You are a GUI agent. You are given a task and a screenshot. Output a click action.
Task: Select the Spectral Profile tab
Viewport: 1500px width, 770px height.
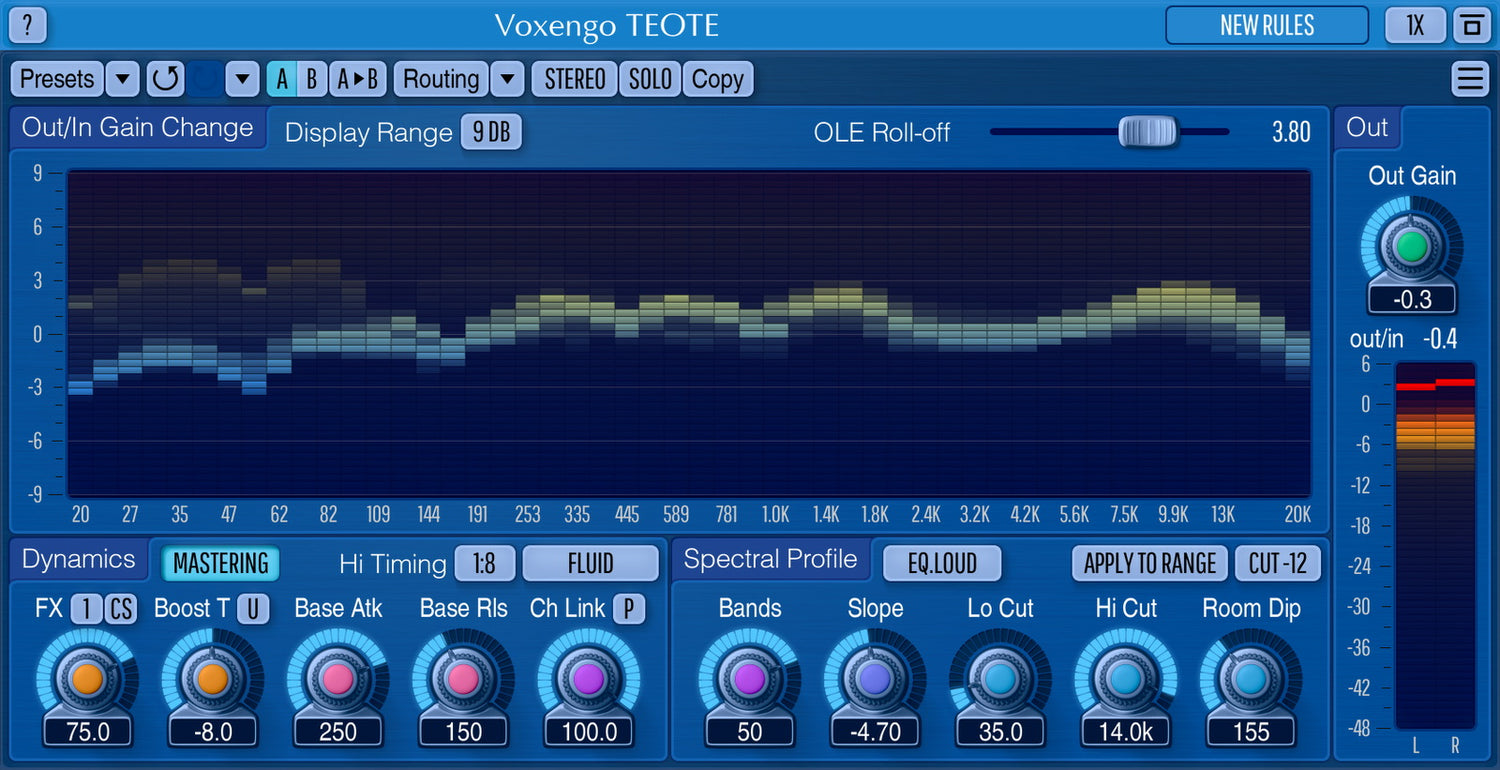tap(770, 559)
